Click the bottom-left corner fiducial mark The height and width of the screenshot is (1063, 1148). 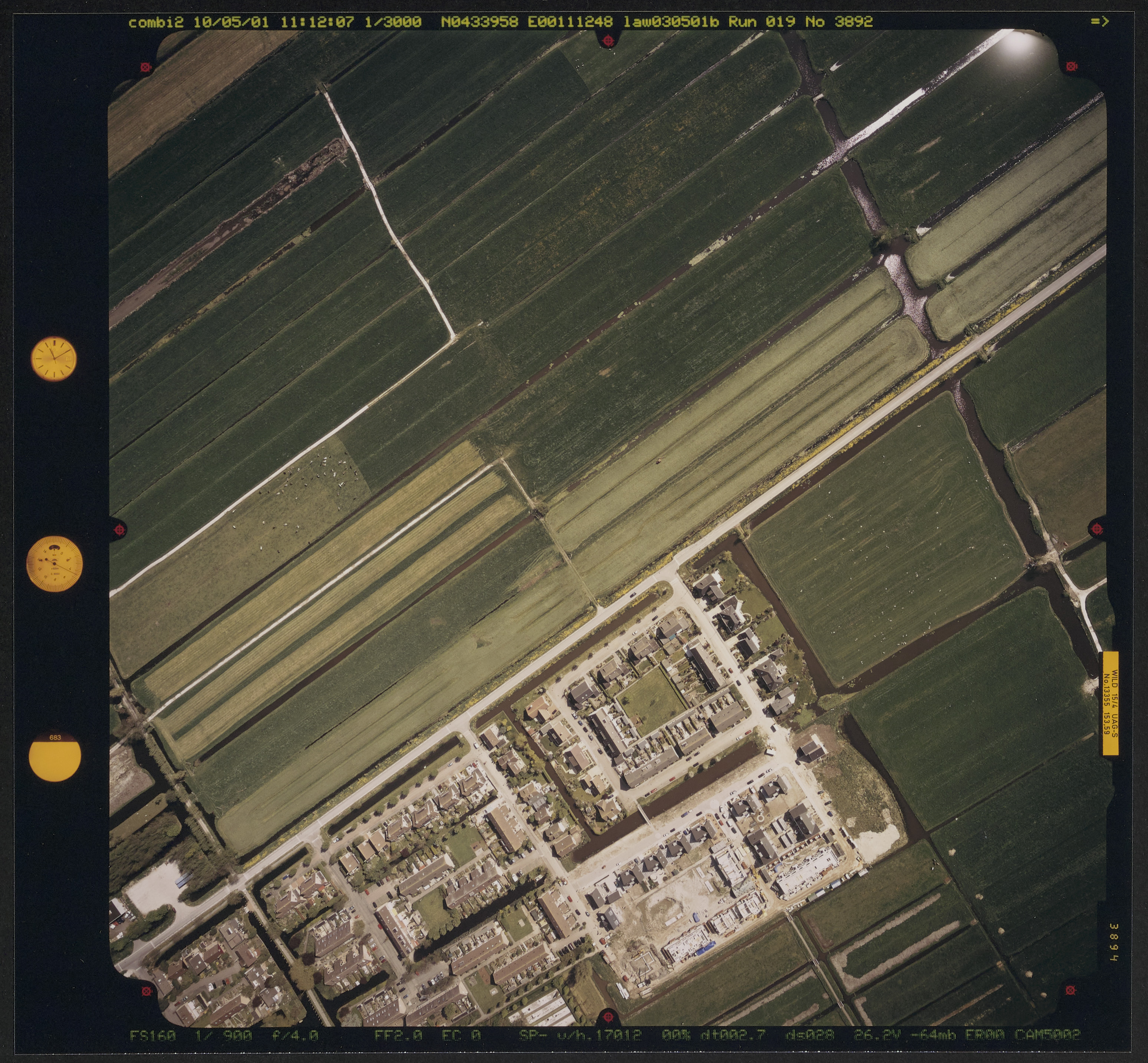[146, 991]
